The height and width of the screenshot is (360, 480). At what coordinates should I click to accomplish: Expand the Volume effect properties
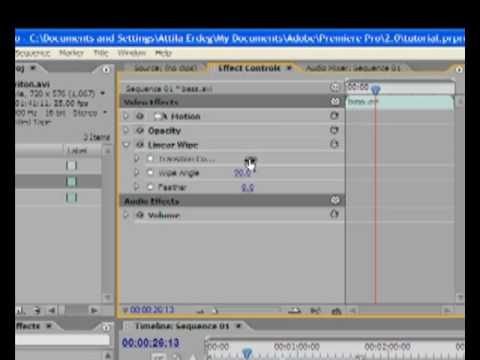pos(126,215)
